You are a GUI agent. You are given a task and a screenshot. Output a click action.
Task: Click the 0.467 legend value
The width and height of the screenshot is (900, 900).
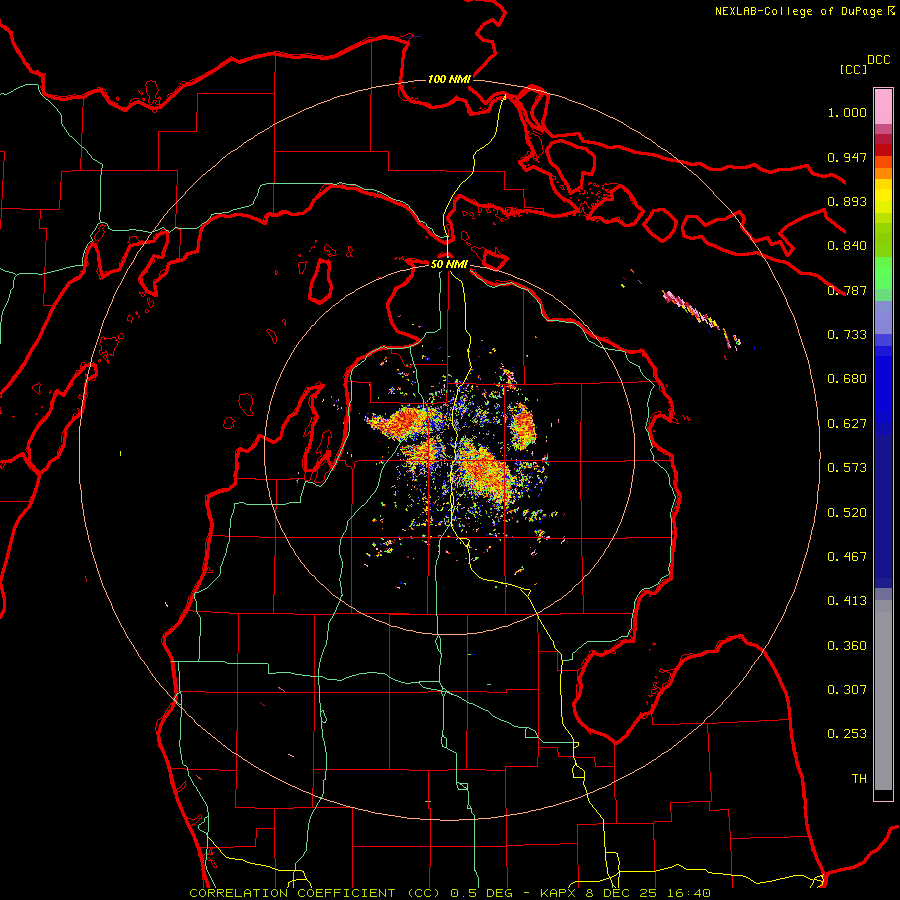click(847, 557)
